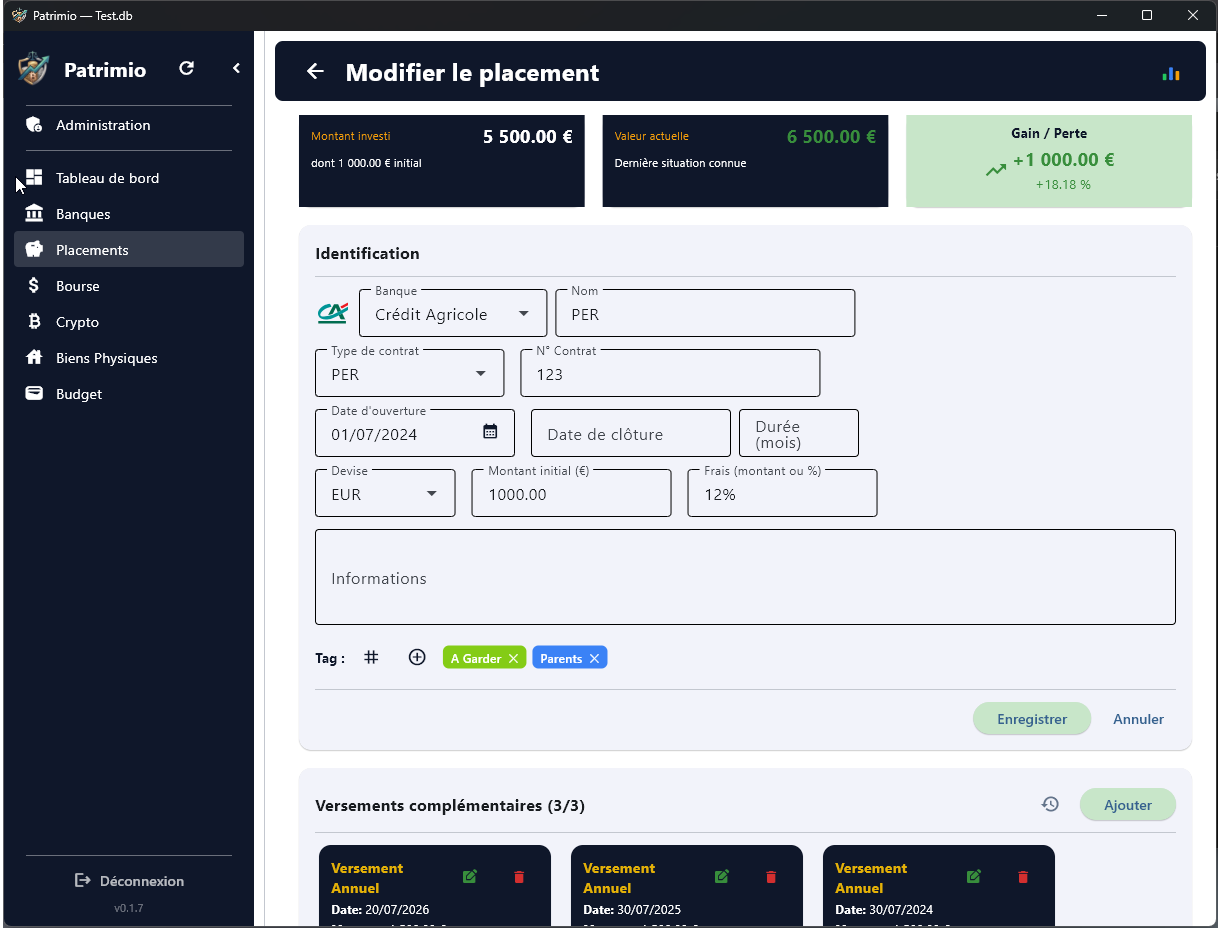Open the Banques section
Screen dimensions: 1218x928
coord(129,214)
